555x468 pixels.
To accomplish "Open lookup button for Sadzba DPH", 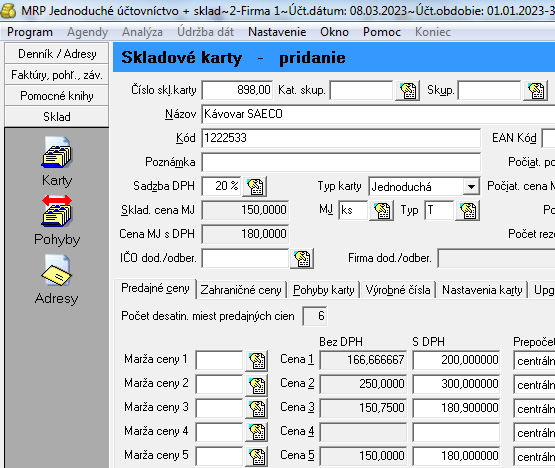I will coord(255,187).
